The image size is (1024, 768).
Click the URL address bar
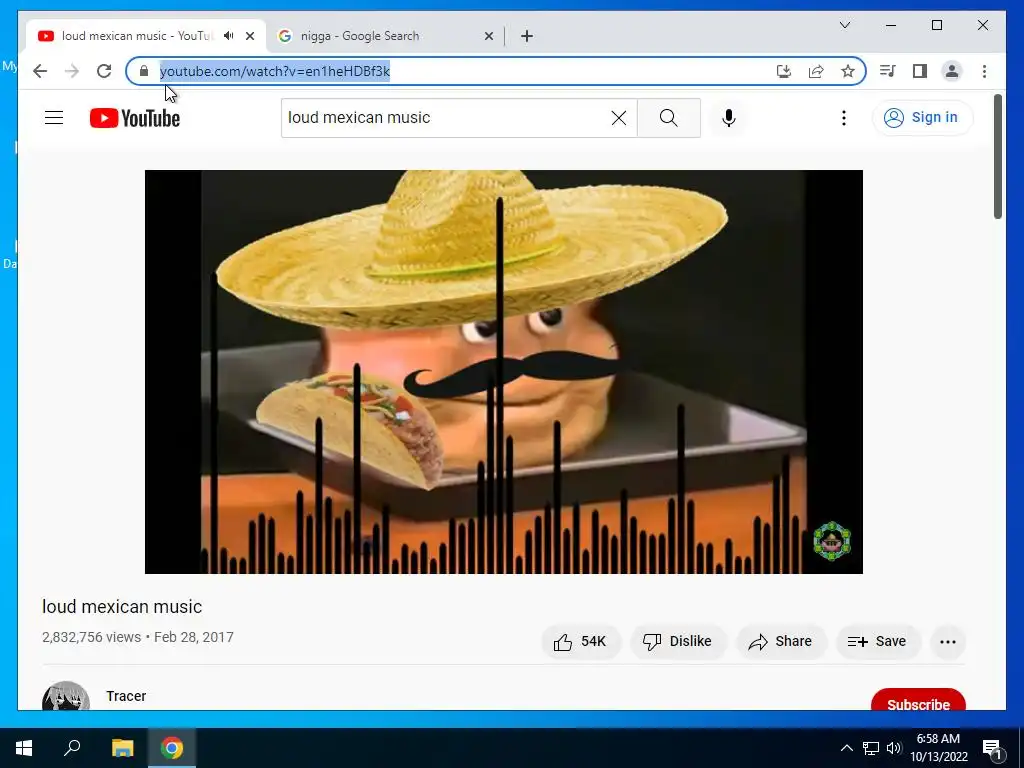click(457, 71)
